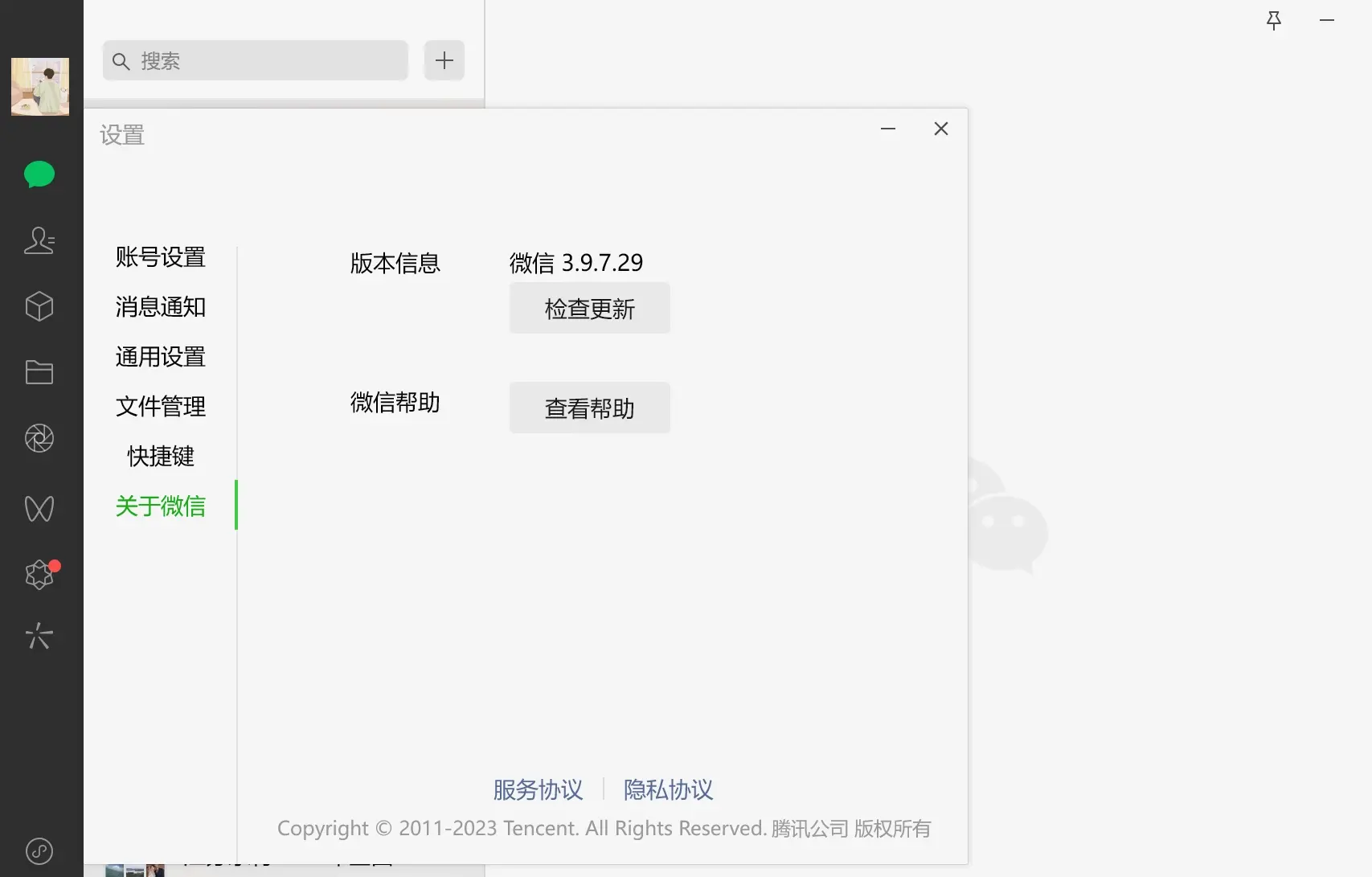1372x877 pixels.
Task: Click the version text 微信 3.9.7.29
Action: [x=576, y=263]
